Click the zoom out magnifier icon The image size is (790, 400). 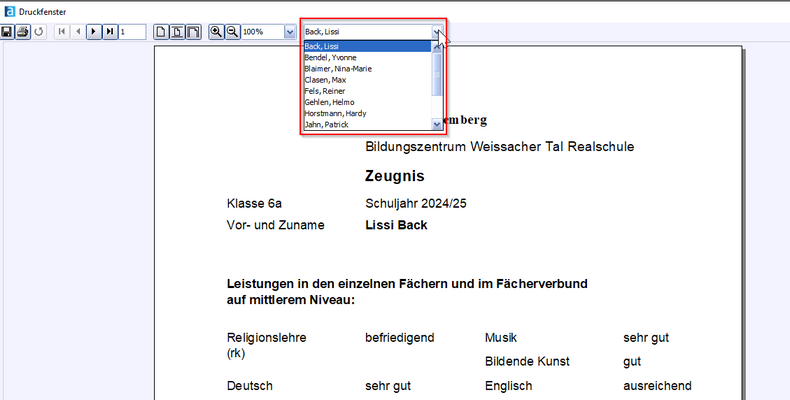(232, 32)
